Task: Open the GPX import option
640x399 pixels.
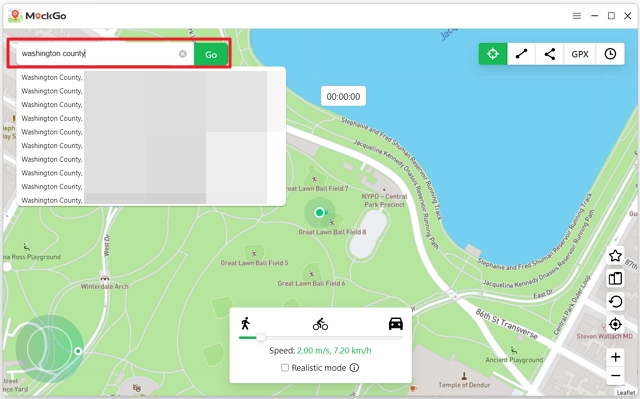Action: click(580, 54)
